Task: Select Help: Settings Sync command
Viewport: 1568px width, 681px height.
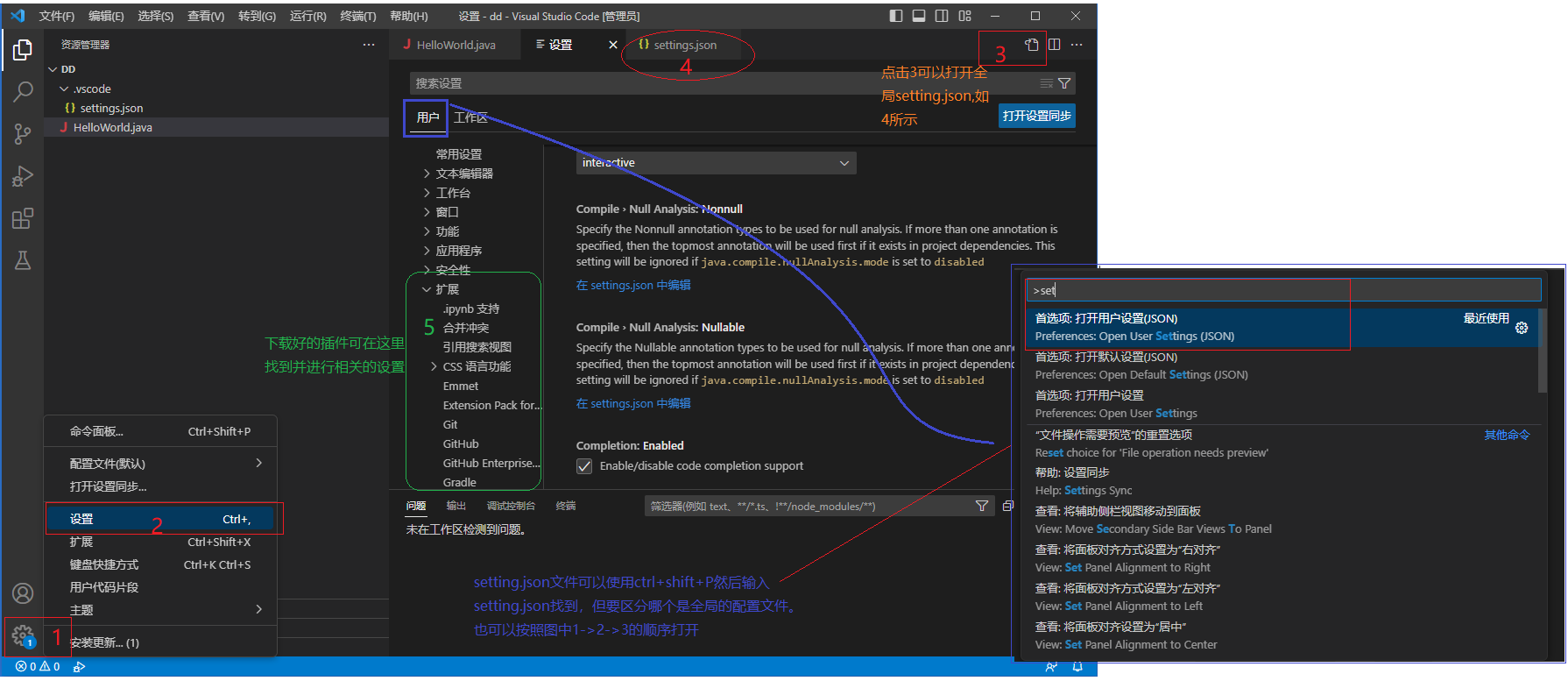Action: click(1282, 481)
